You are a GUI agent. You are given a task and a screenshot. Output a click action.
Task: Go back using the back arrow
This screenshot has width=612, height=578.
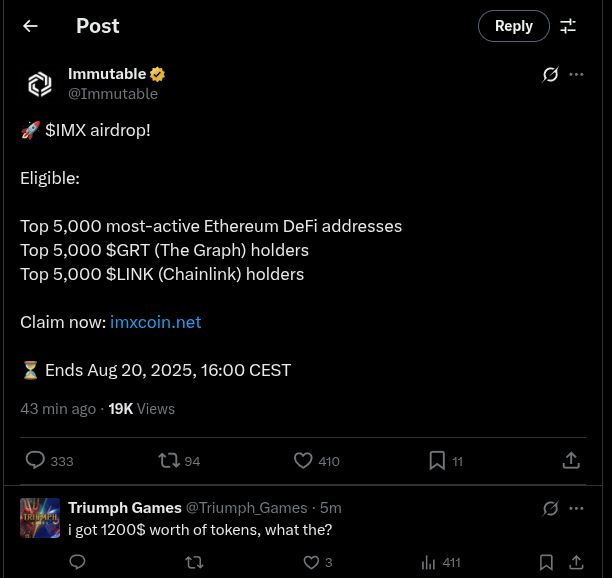tap(30, 26)
